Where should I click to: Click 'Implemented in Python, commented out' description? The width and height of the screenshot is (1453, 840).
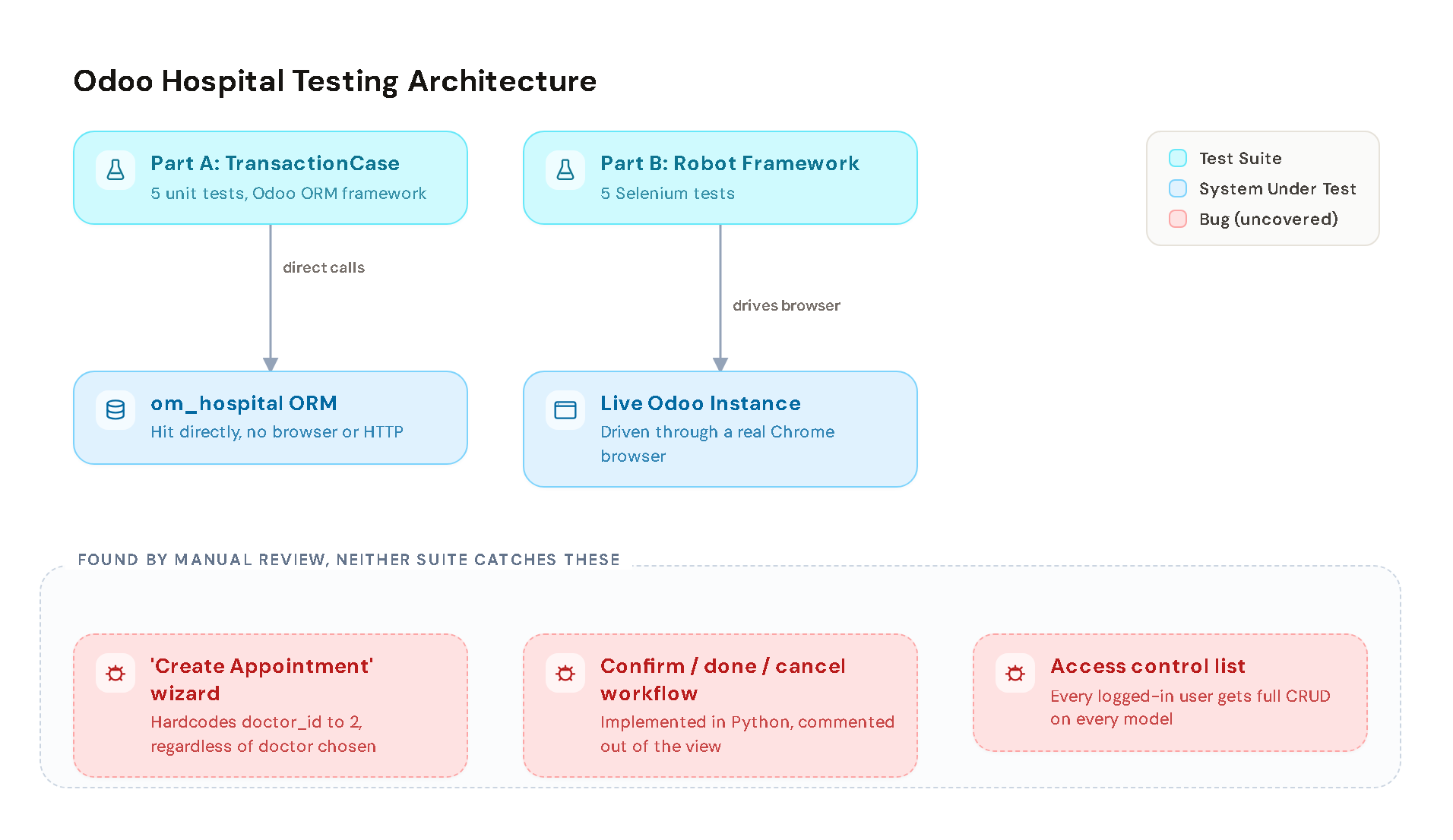747,734
